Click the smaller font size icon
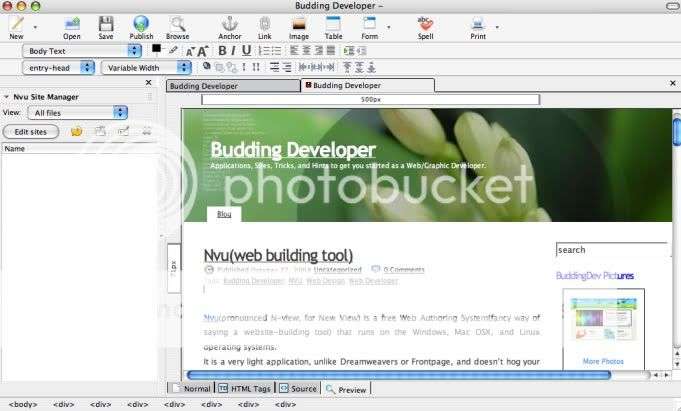This screenshot has height=411, width=681. point(190,52)
